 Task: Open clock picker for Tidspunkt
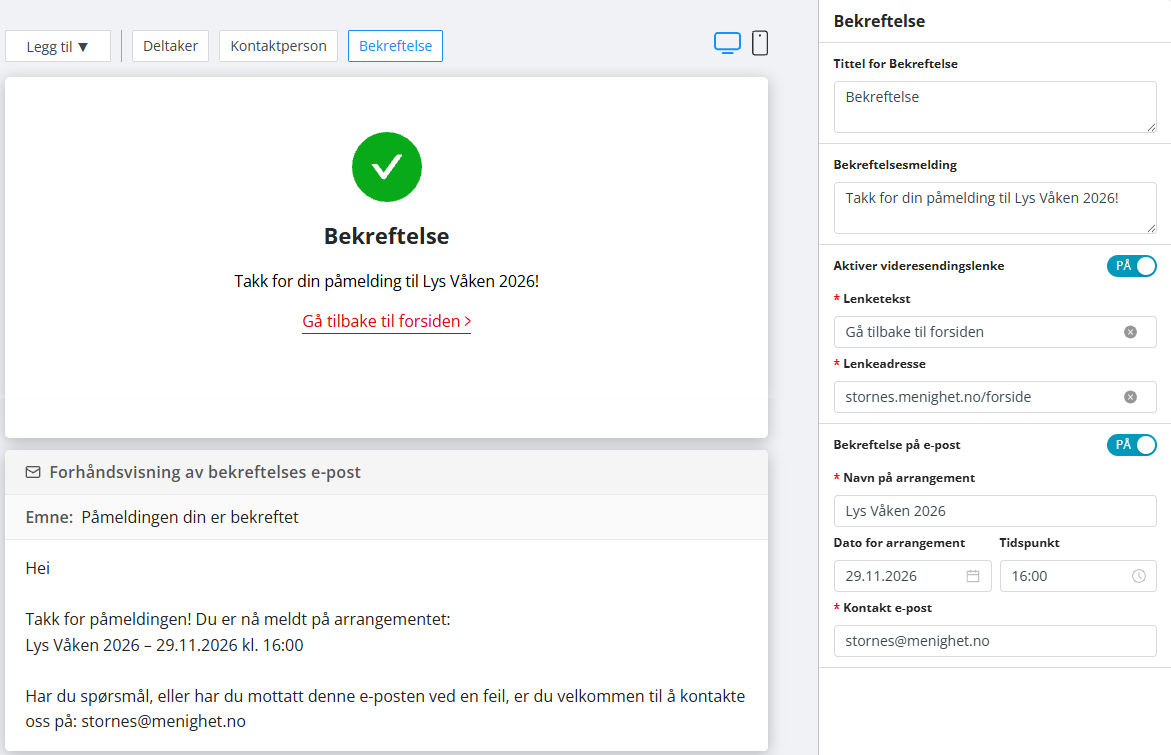tap(1138, 576)
